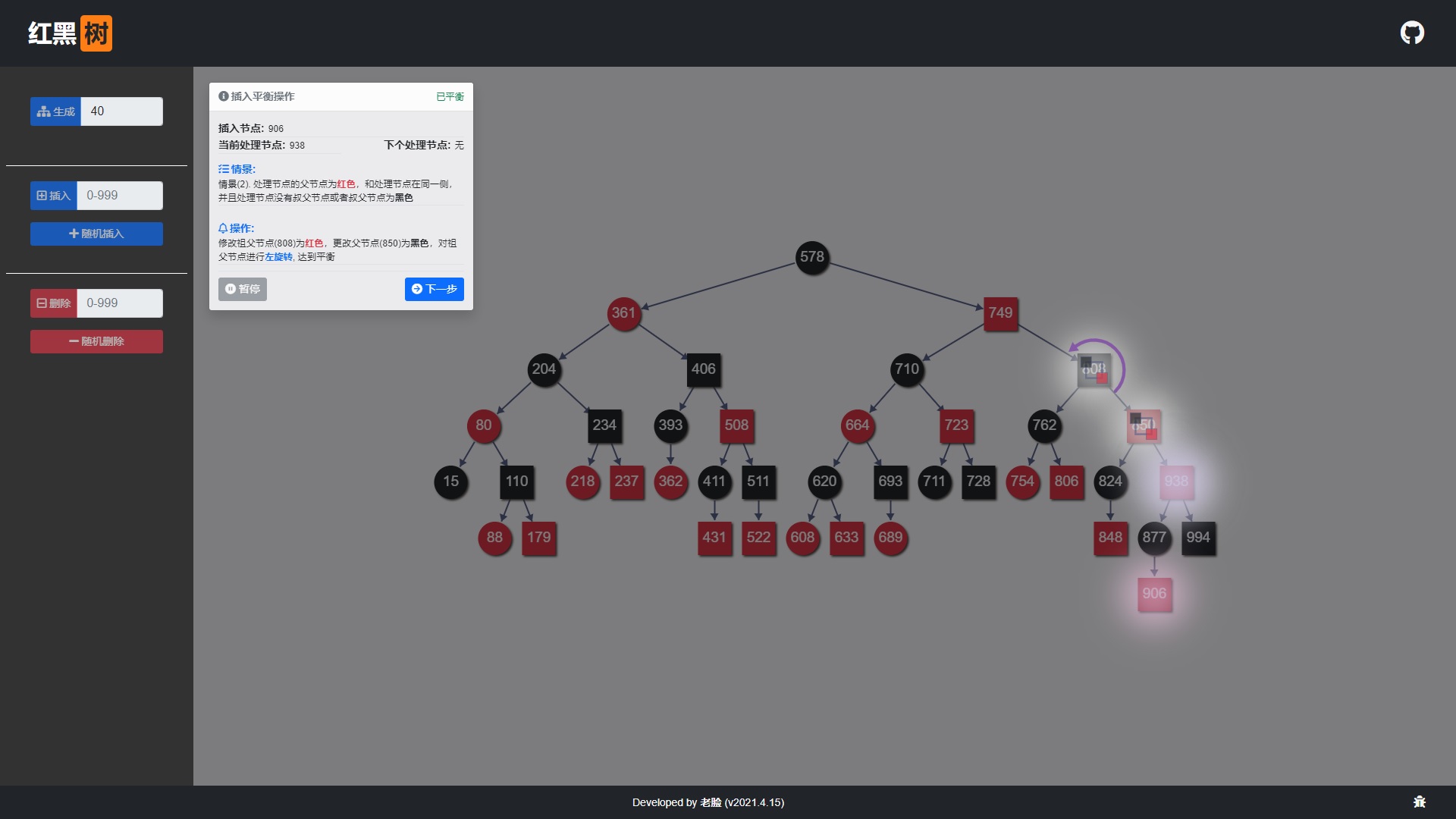Screen dimensions: 1456x819
Task: Select black square node 234
Action: coord(604,425)
